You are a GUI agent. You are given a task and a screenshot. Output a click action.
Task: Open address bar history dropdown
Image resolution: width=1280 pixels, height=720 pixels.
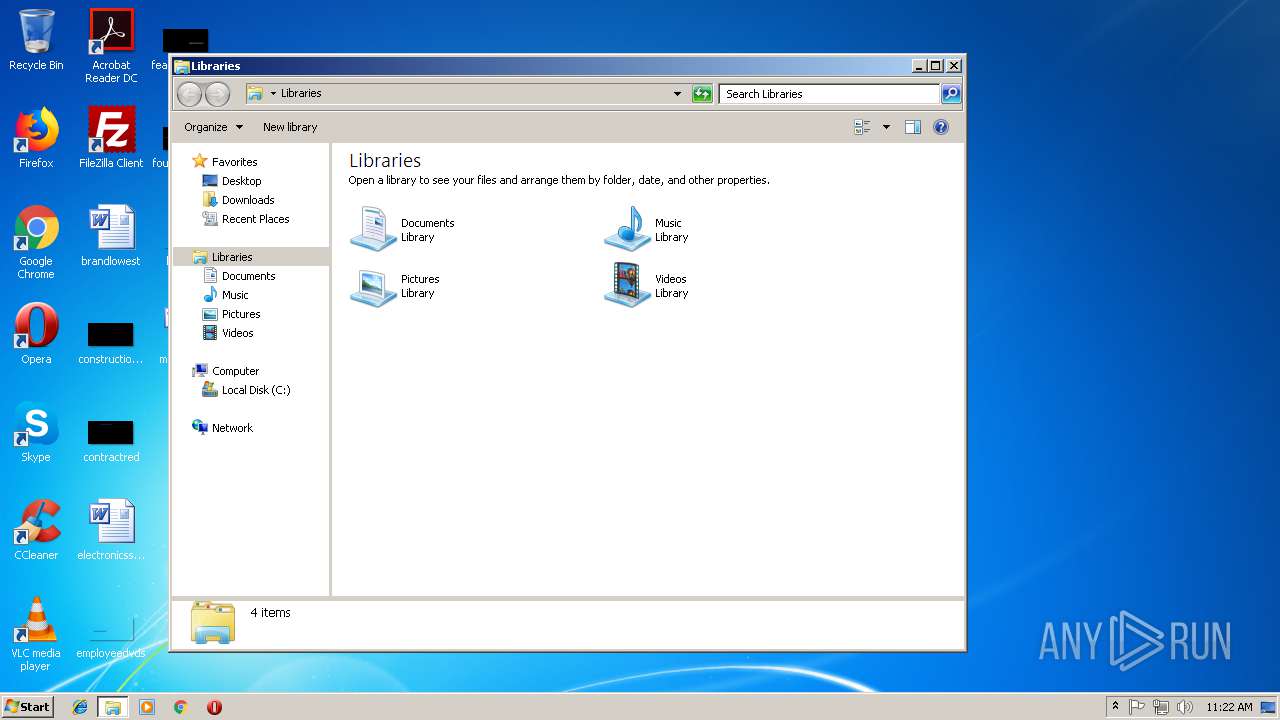pyautogui.click(x=677, y=94)
